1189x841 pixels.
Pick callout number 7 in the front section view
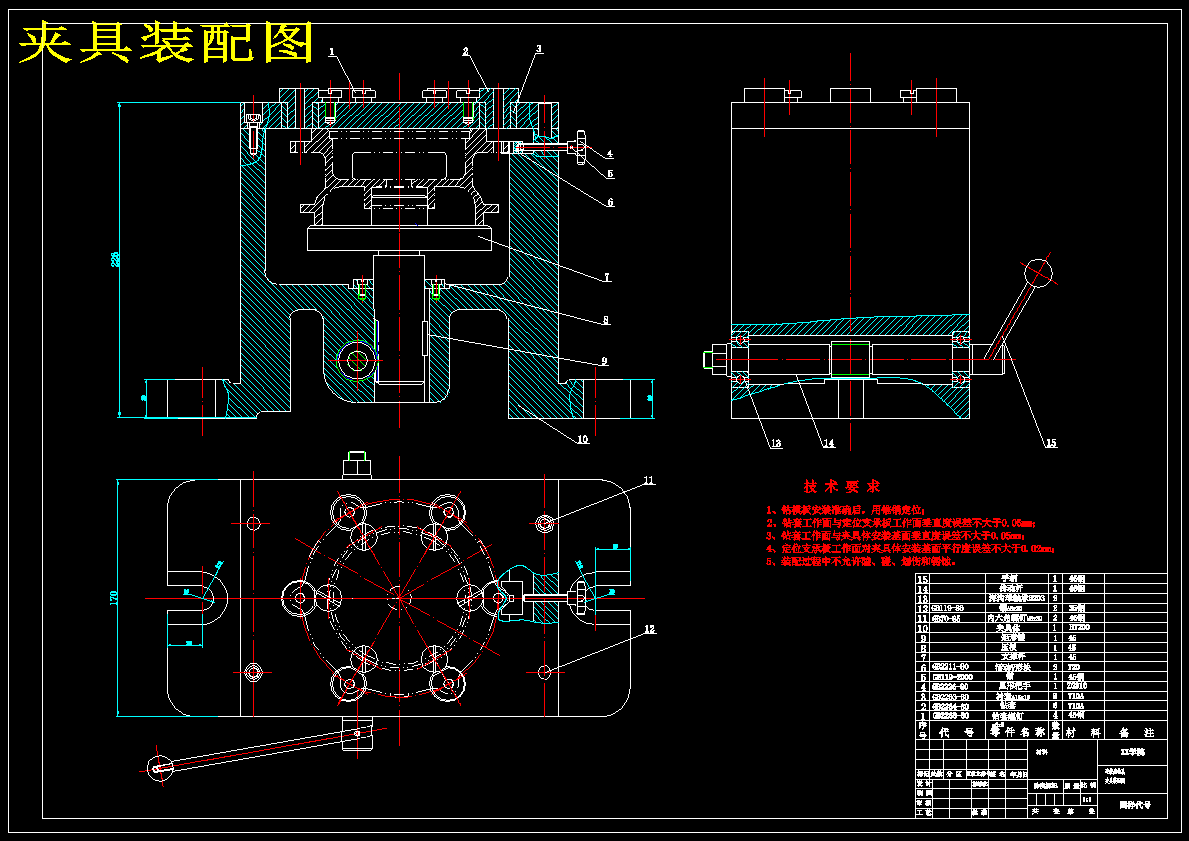pos(607,278)
